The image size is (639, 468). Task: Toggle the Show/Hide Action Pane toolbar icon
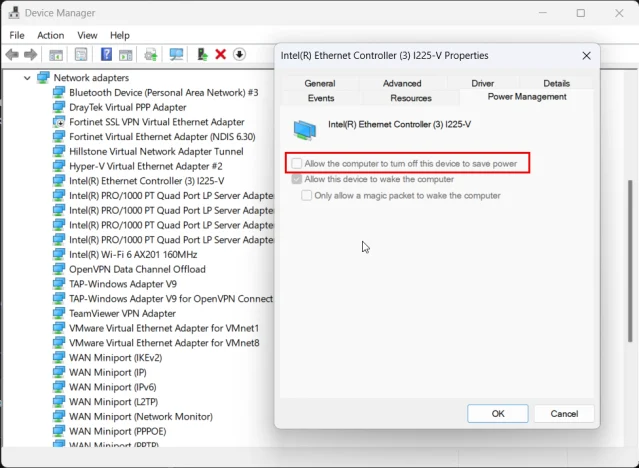click(126, 55)
